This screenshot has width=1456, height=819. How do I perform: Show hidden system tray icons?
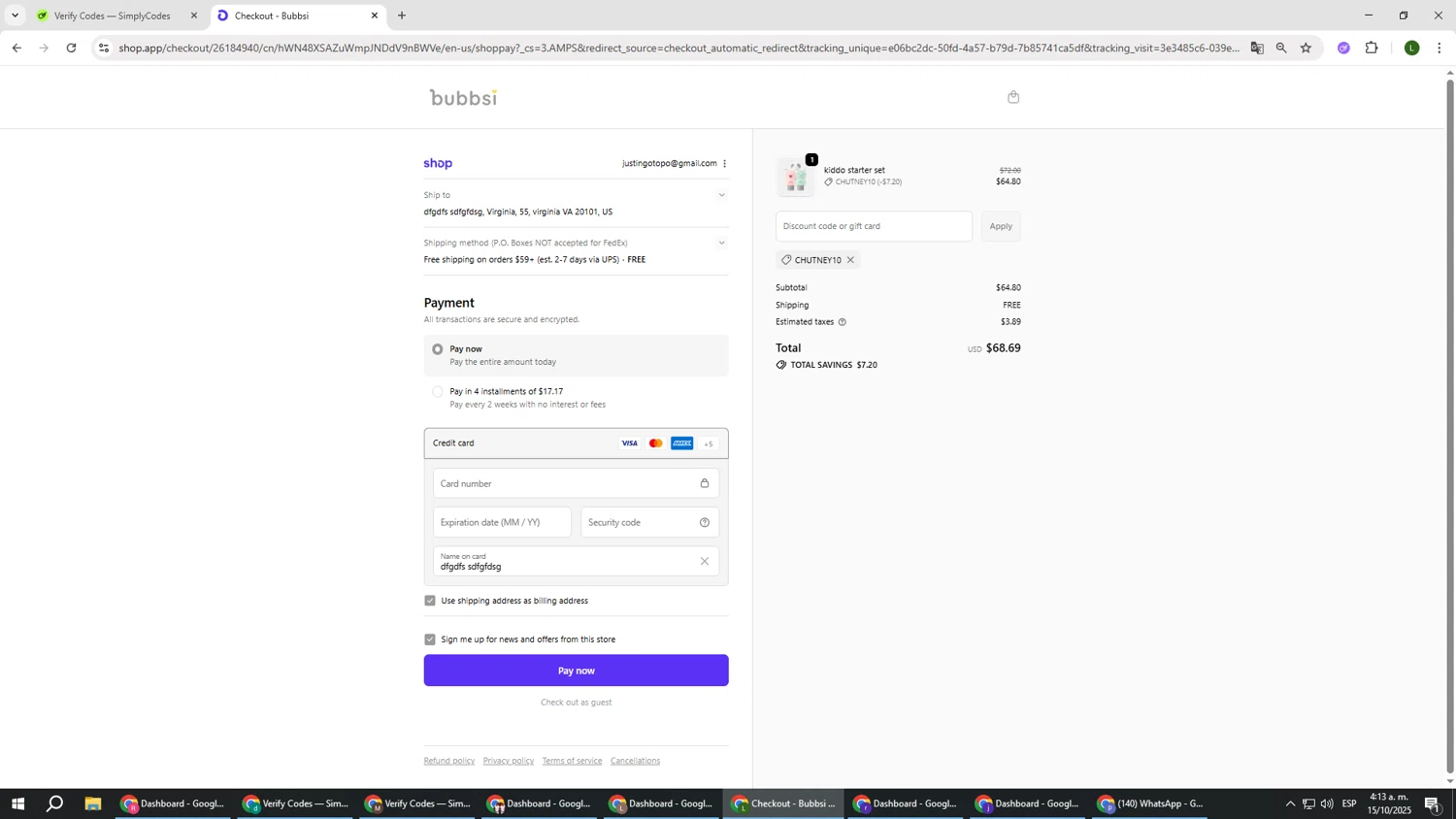(x=1290, y=803)
